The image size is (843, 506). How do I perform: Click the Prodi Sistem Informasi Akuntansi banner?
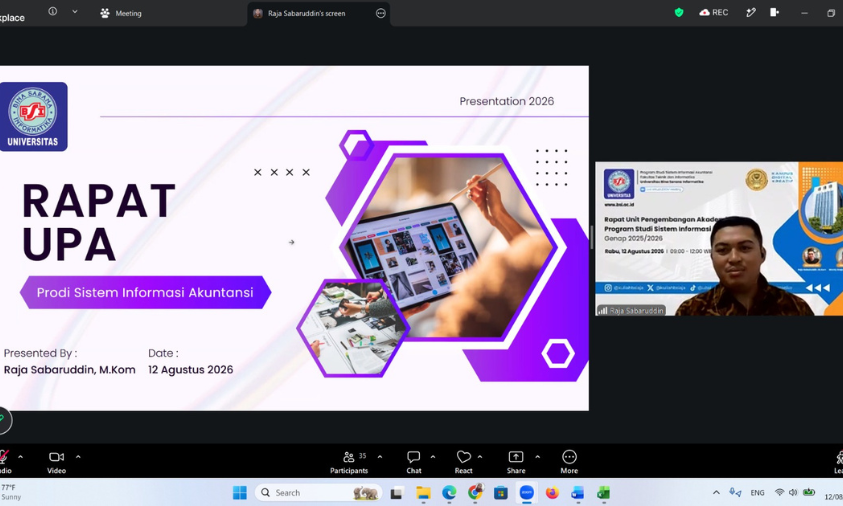tap(145, 293)
